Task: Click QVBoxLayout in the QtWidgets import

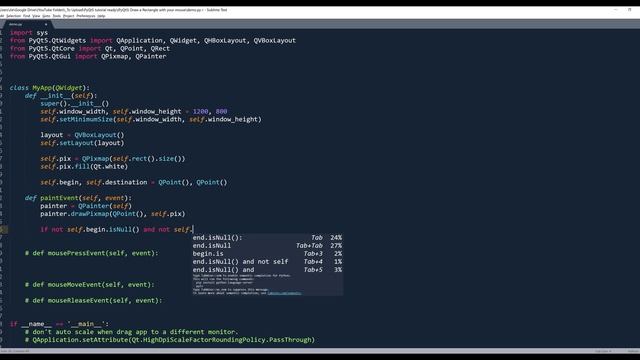Action: [x=275, y=40]
